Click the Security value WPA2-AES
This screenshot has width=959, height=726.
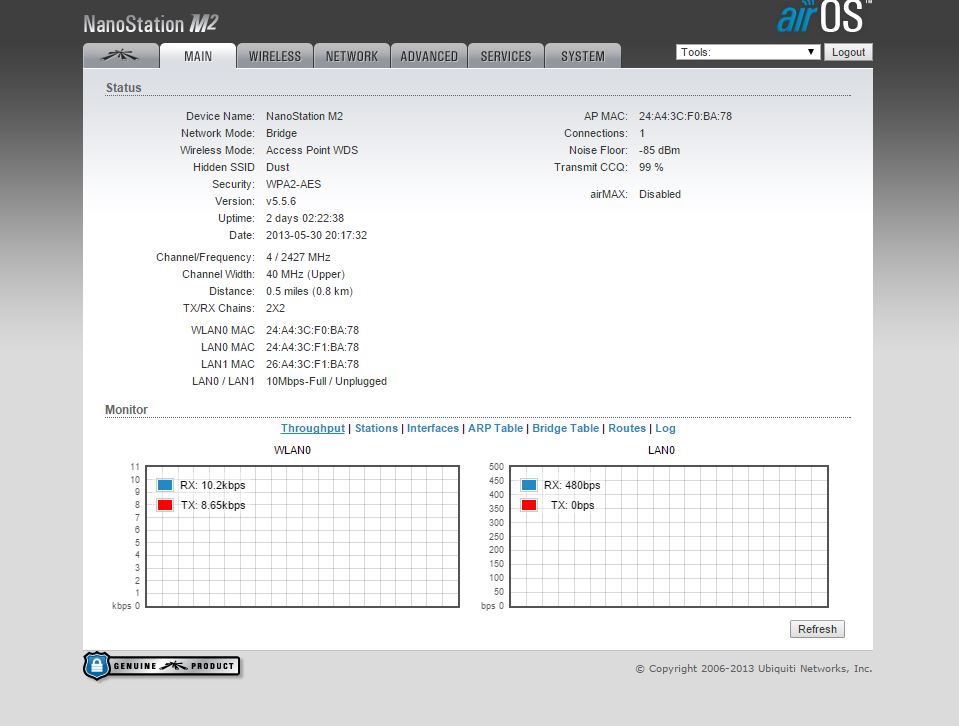[293, 185]
